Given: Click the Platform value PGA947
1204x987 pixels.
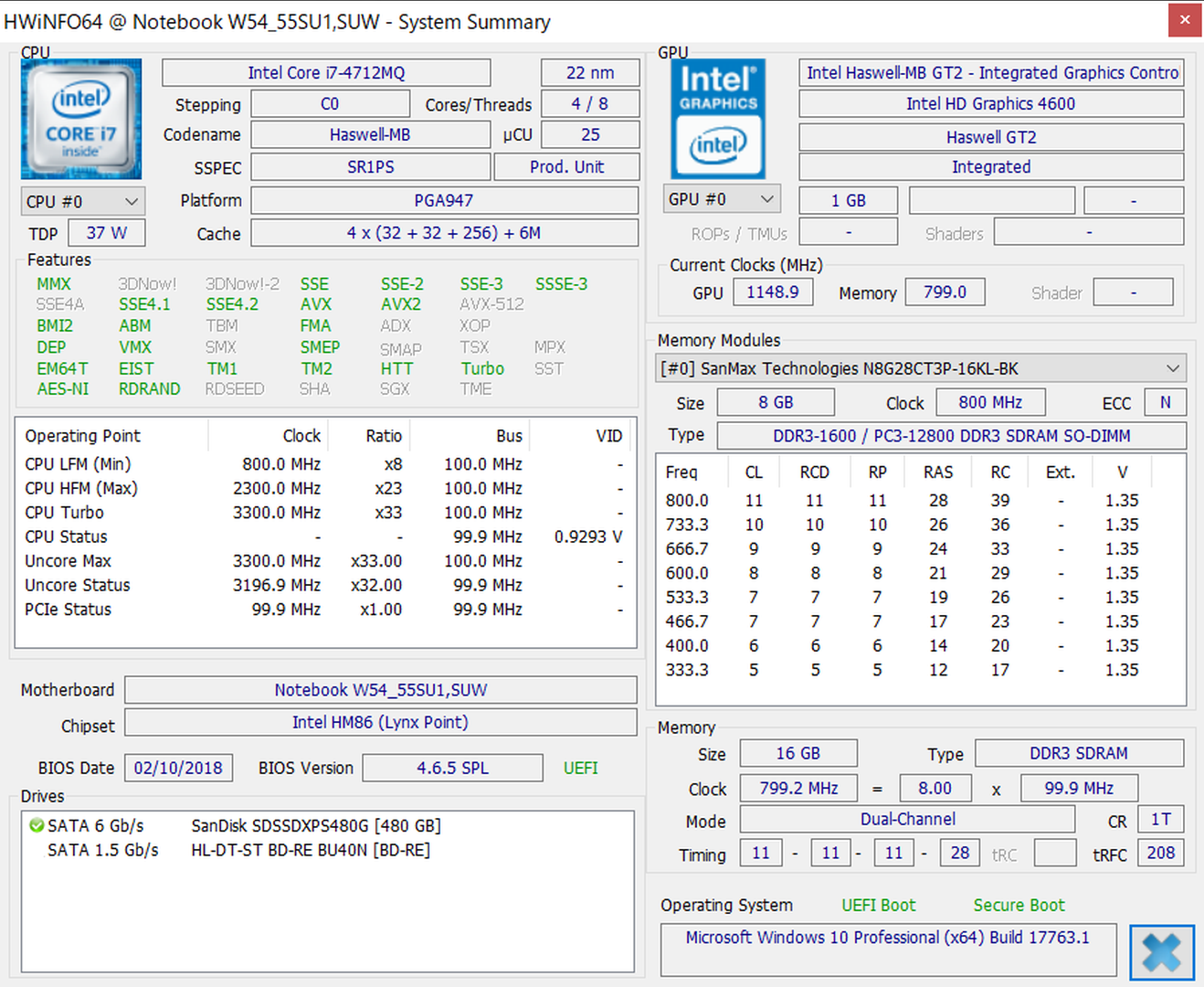Looking at the screenshot, I should coord(444,200).
